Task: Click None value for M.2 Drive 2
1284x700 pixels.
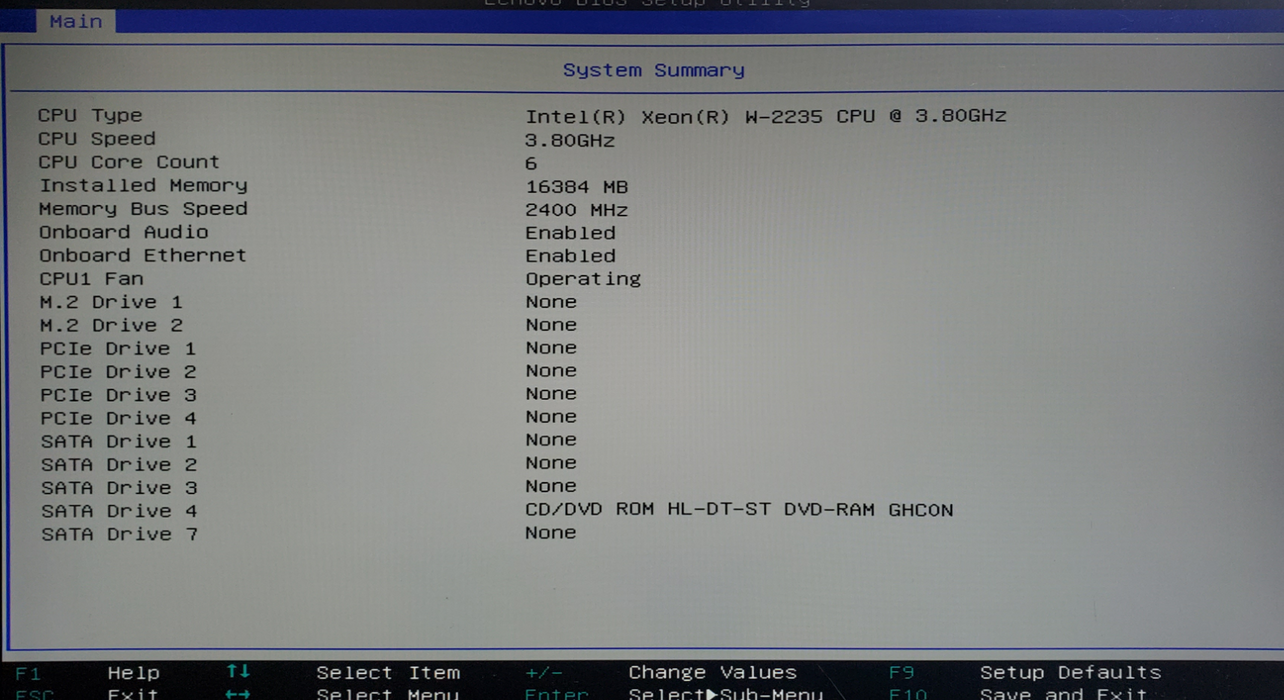Action: point(551,325)
